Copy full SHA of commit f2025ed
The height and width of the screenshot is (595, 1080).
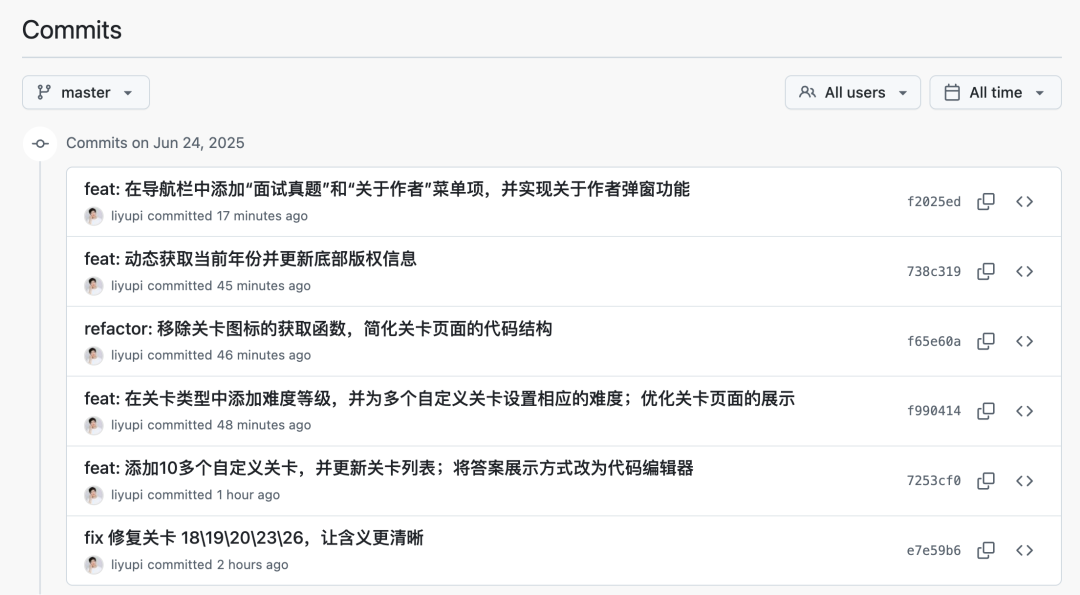pos(986,201)
